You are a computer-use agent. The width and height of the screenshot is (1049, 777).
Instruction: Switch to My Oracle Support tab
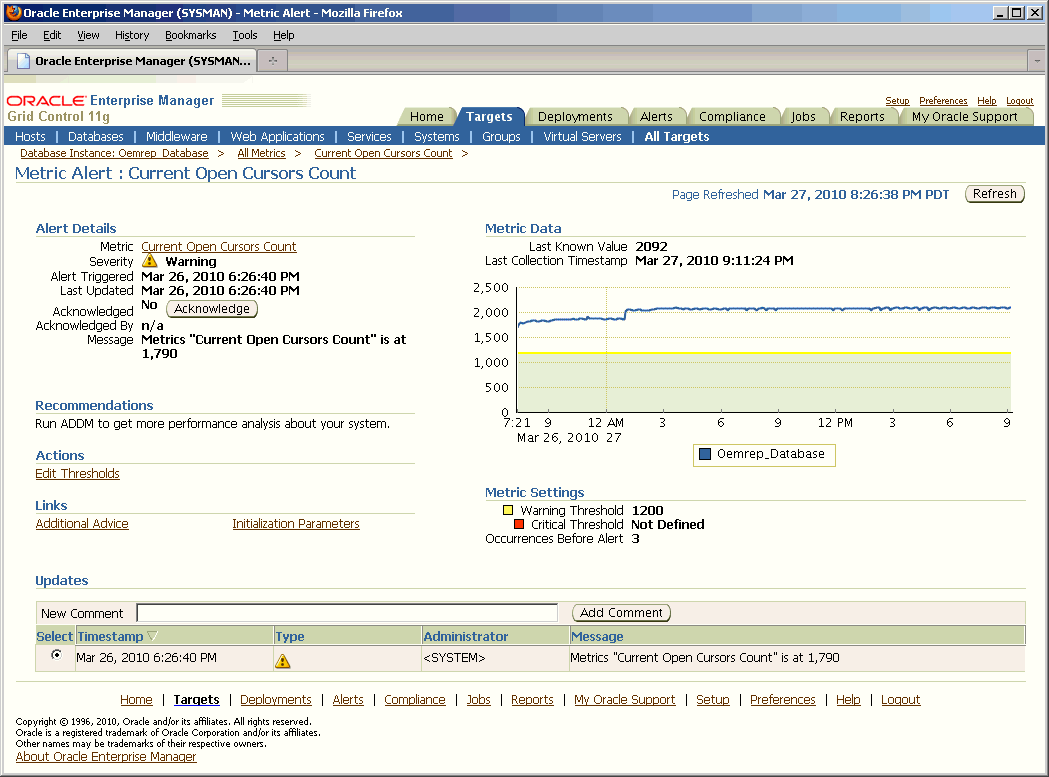pos(965,116)
